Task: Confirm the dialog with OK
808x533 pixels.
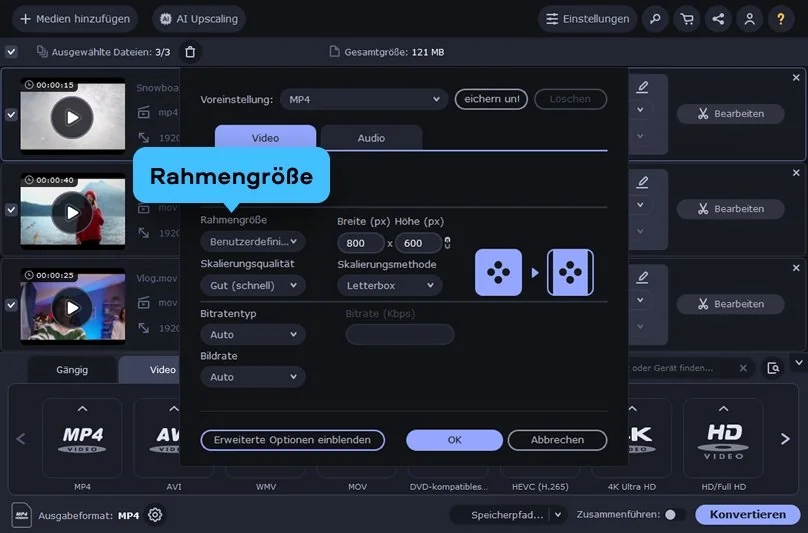Action: 454,440
